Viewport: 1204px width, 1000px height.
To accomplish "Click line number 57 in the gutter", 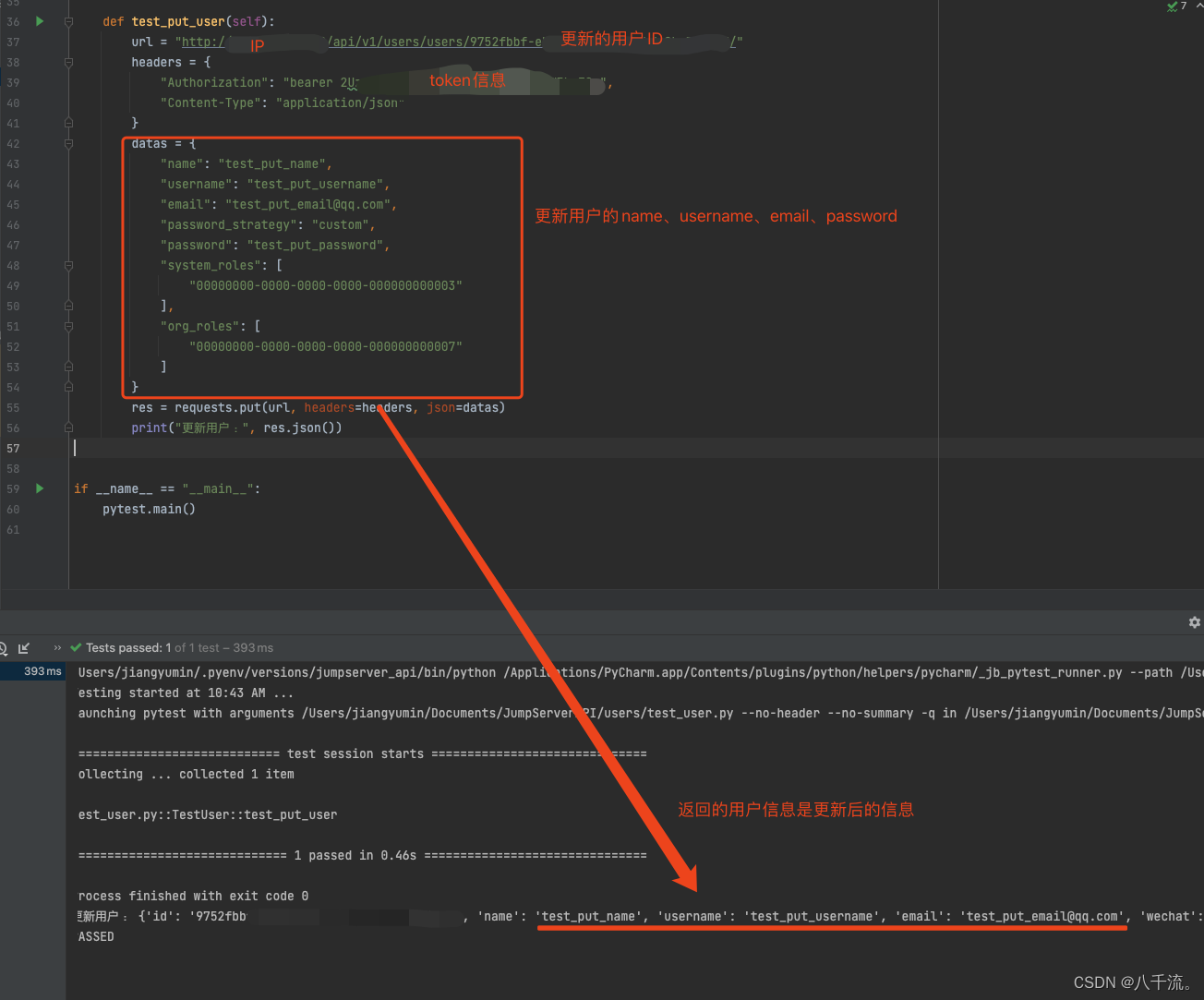I will 13,448.
